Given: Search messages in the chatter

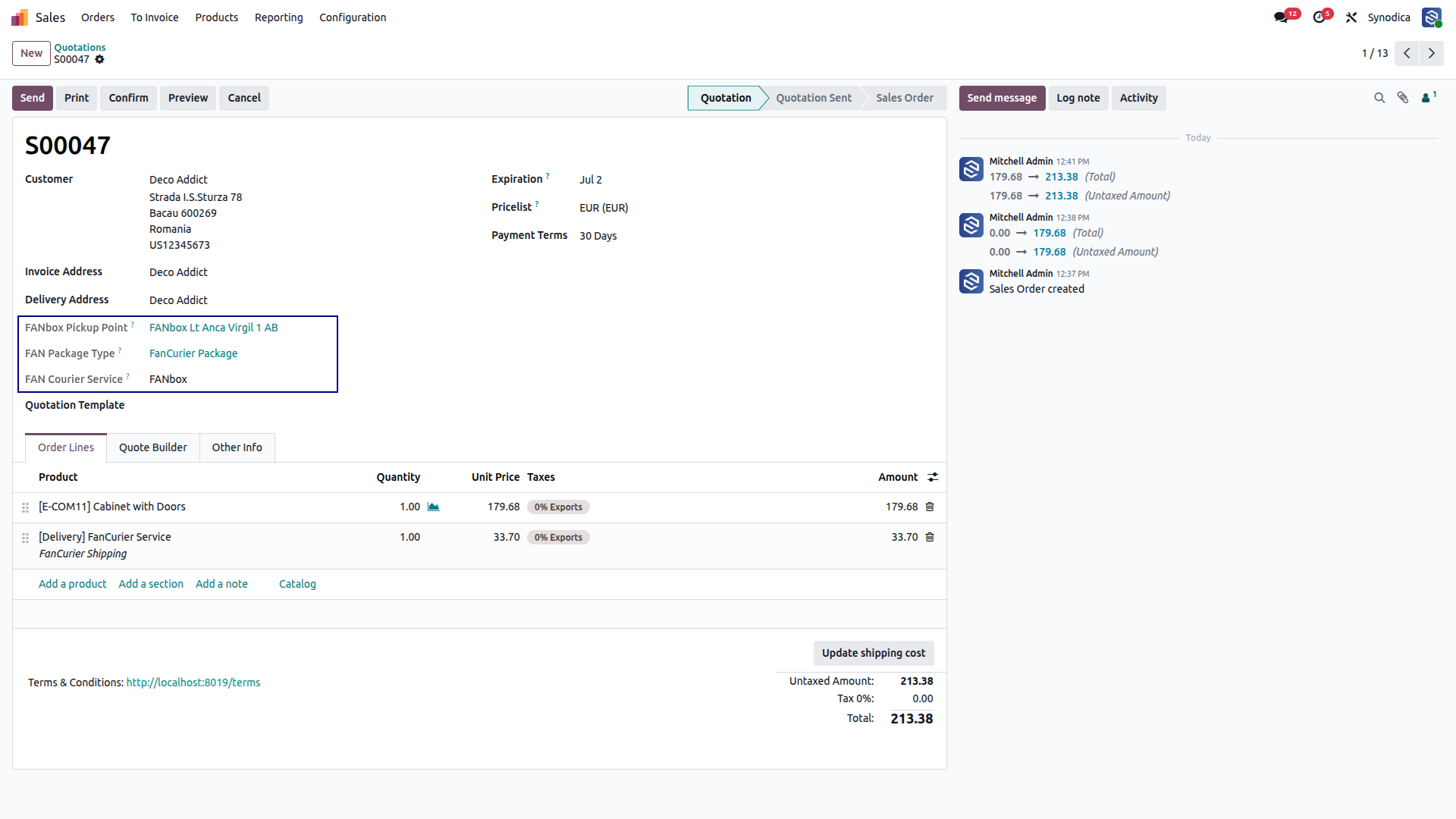Looking at the screenshot, I should coord(1379,98).
